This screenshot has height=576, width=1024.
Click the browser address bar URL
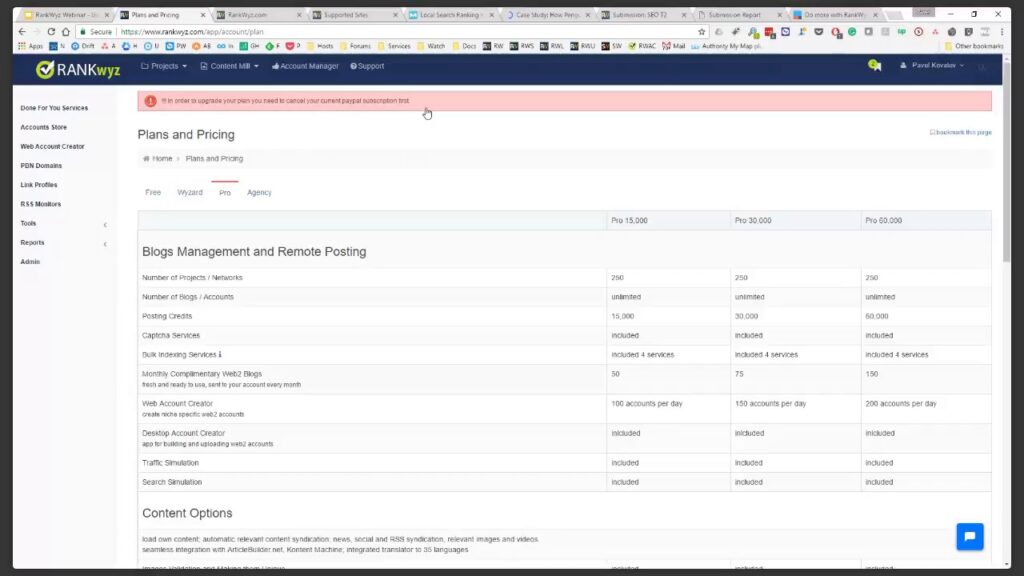[192, 31]
